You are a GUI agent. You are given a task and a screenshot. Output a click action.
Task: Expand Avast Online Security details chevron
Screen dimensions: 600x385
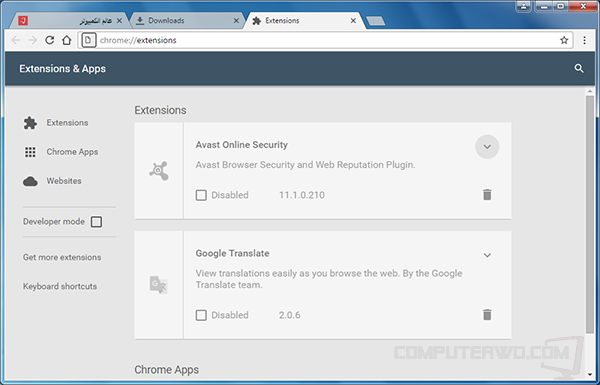pyautogui.click(x=487, y=147)
